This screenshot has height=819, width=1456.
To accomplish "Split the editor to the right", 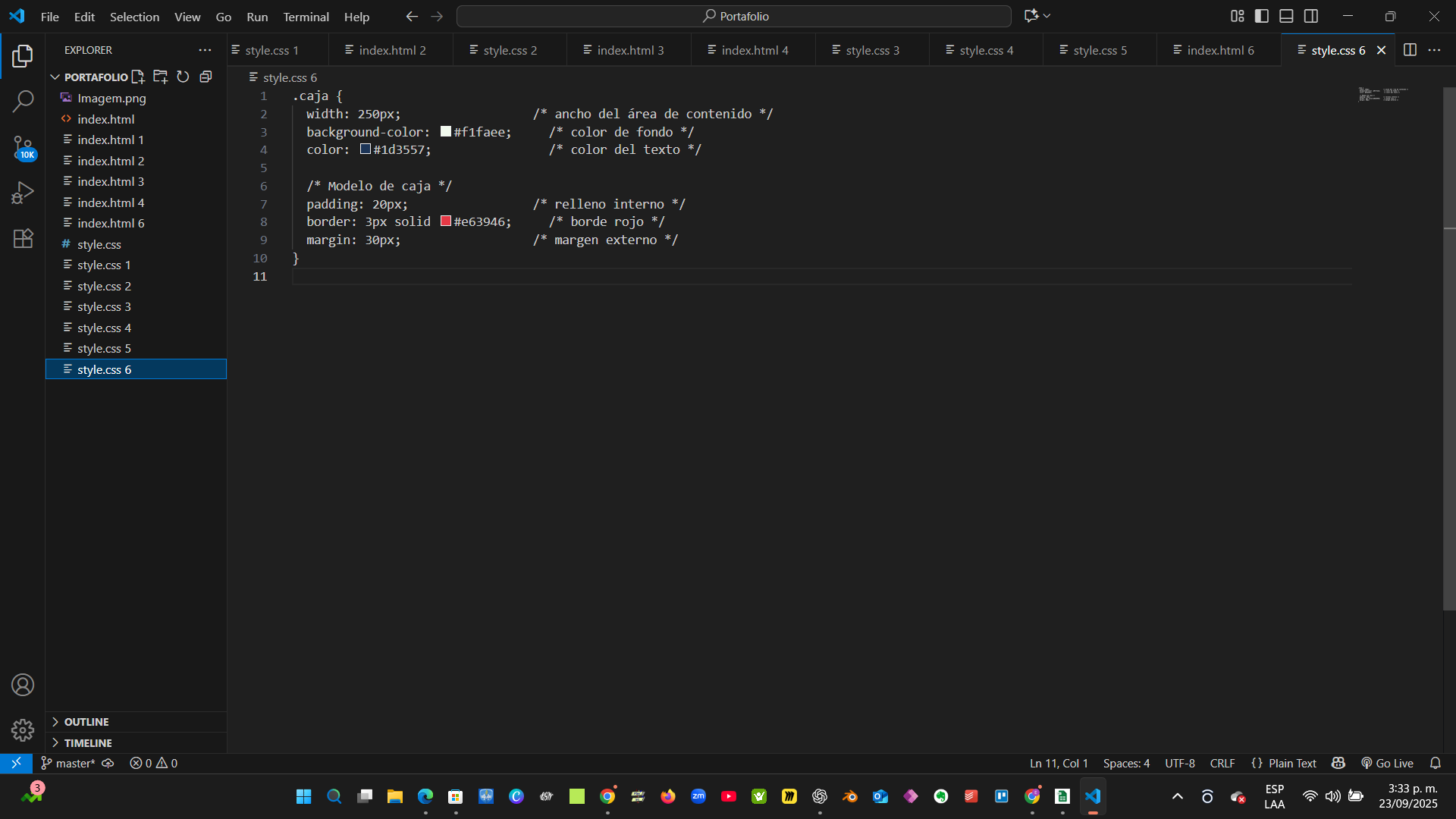I will point(1410,50).
